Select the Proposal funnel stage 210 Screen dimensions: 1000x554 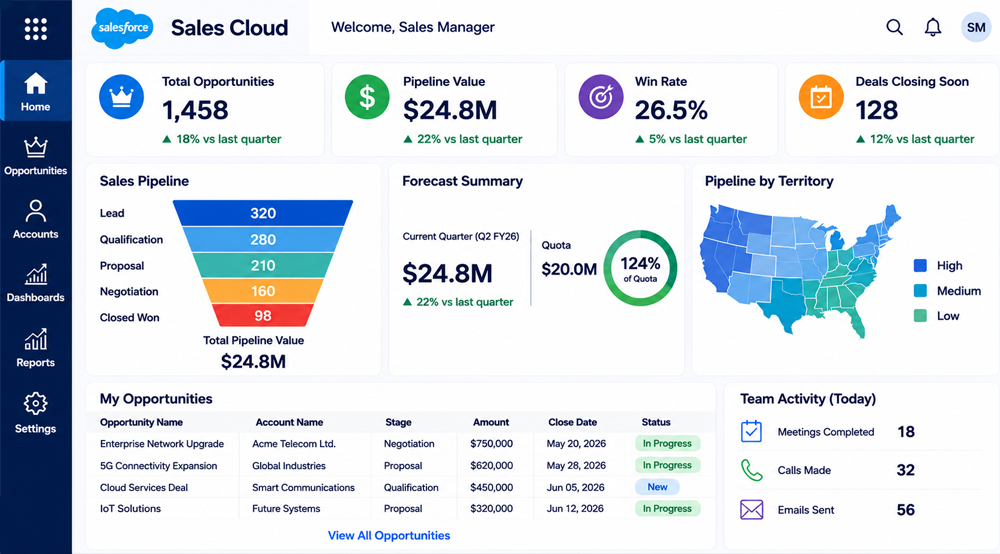(263, 265)
